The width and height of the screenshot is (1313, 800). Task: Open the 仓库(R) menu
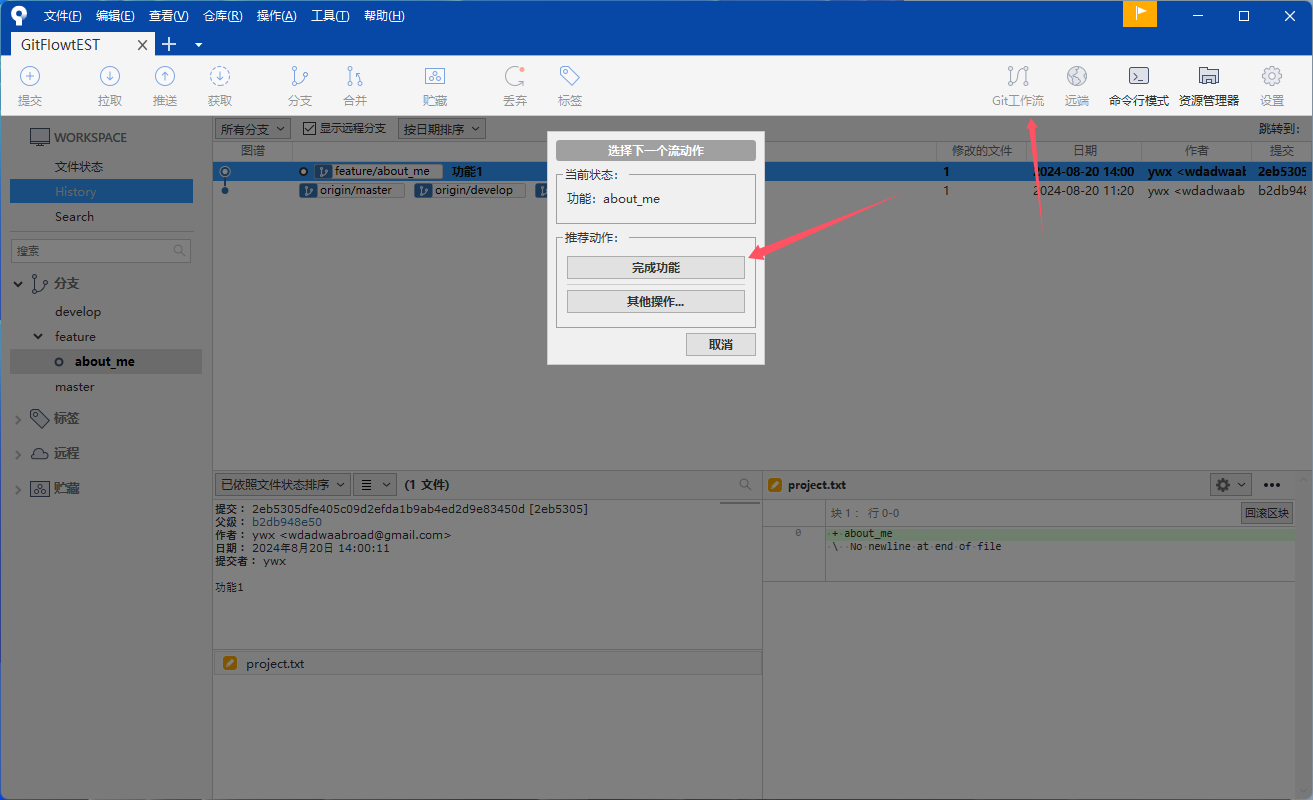(x=222, y=16)
